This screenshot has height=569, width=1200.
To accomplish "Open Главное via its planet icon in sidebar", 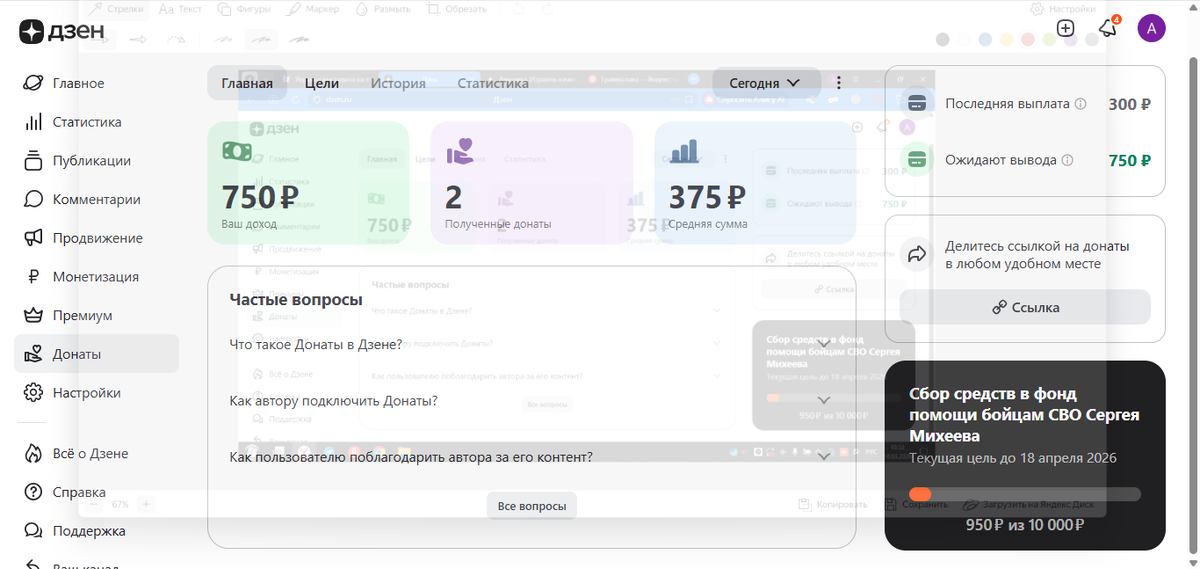I will pos(33,83).
